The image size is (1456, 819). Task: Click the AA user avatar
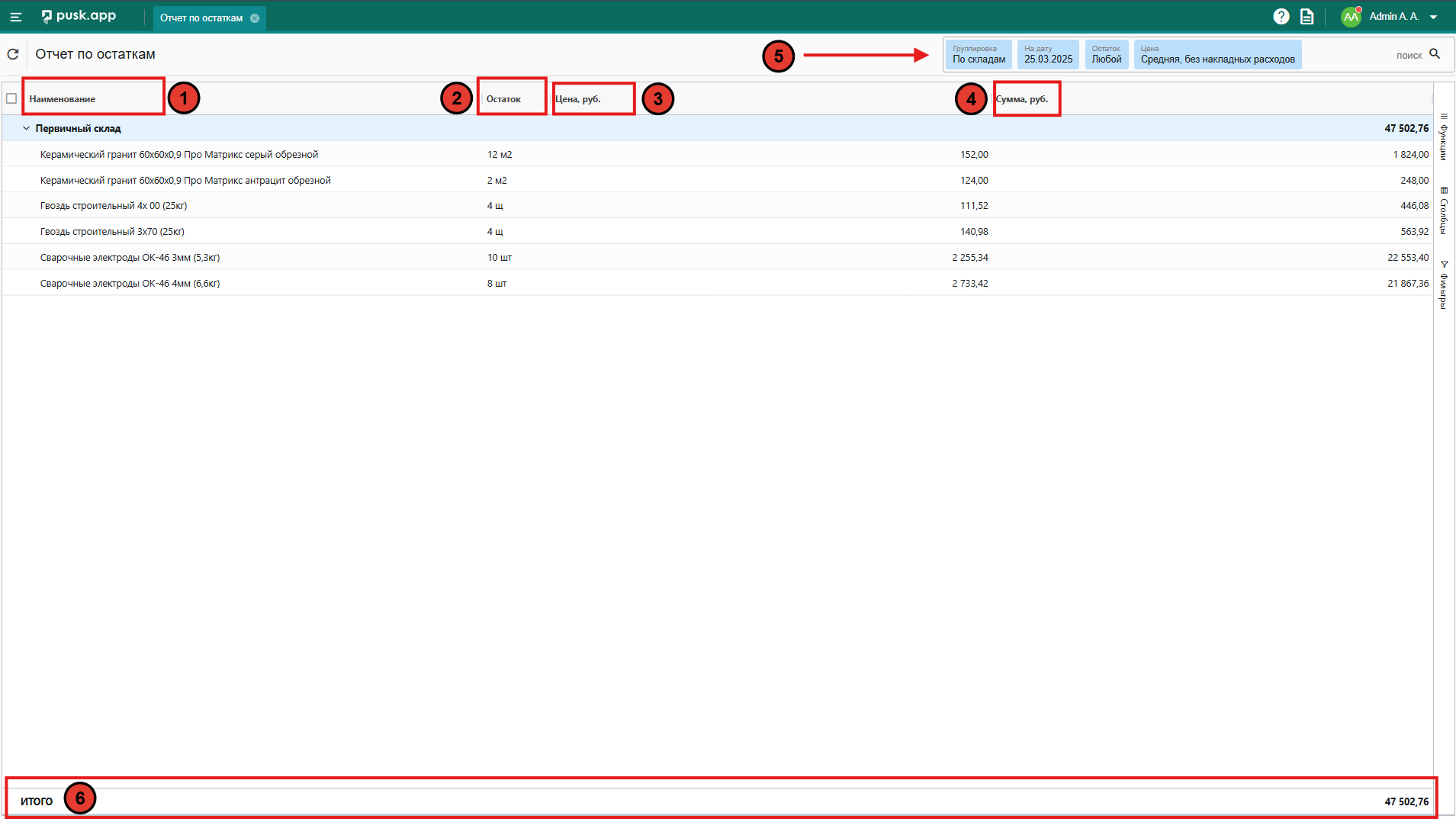click(1351, 17)
